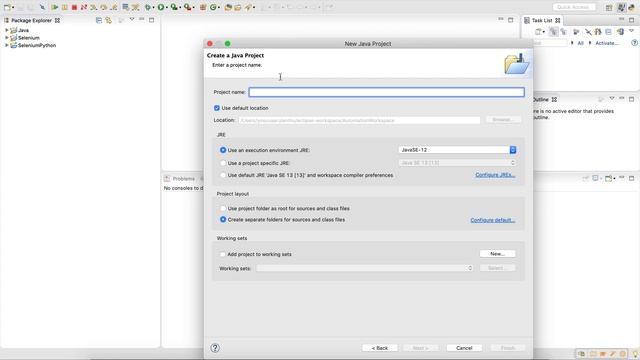This screenshot has width=640, height=360.
Task: Uncheck Use default location checkbox
Action: 217,108
